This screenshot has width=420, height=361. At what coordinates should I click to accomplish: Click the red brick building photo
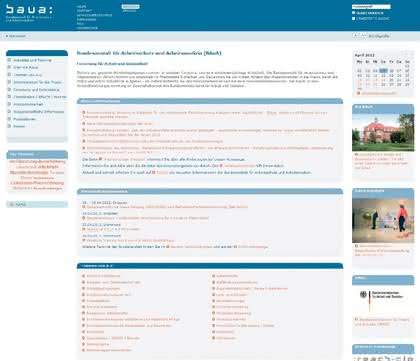[x=383, y=133]
